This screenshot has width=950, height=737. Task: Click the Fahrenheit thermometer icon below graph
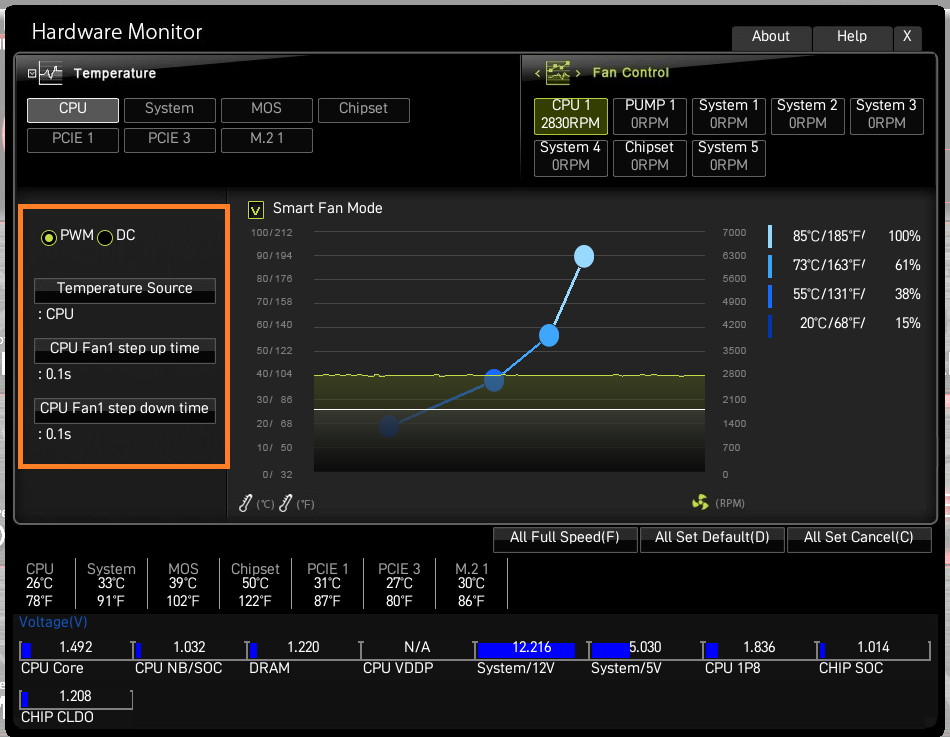pyautogui.click(x=285, y=503)
